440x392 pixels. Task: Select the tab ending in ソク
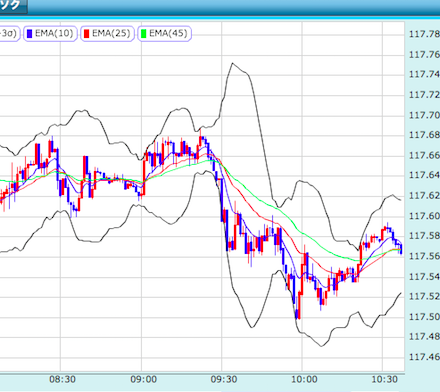click(x=13, y=6)
